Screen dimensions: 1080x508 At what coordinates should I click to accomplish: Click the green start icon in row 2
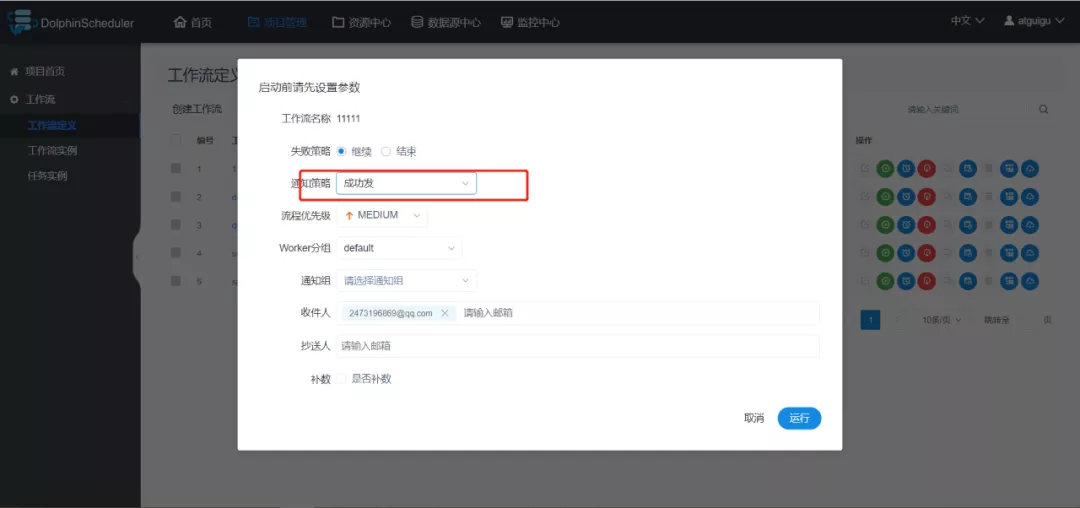[885, 197]
